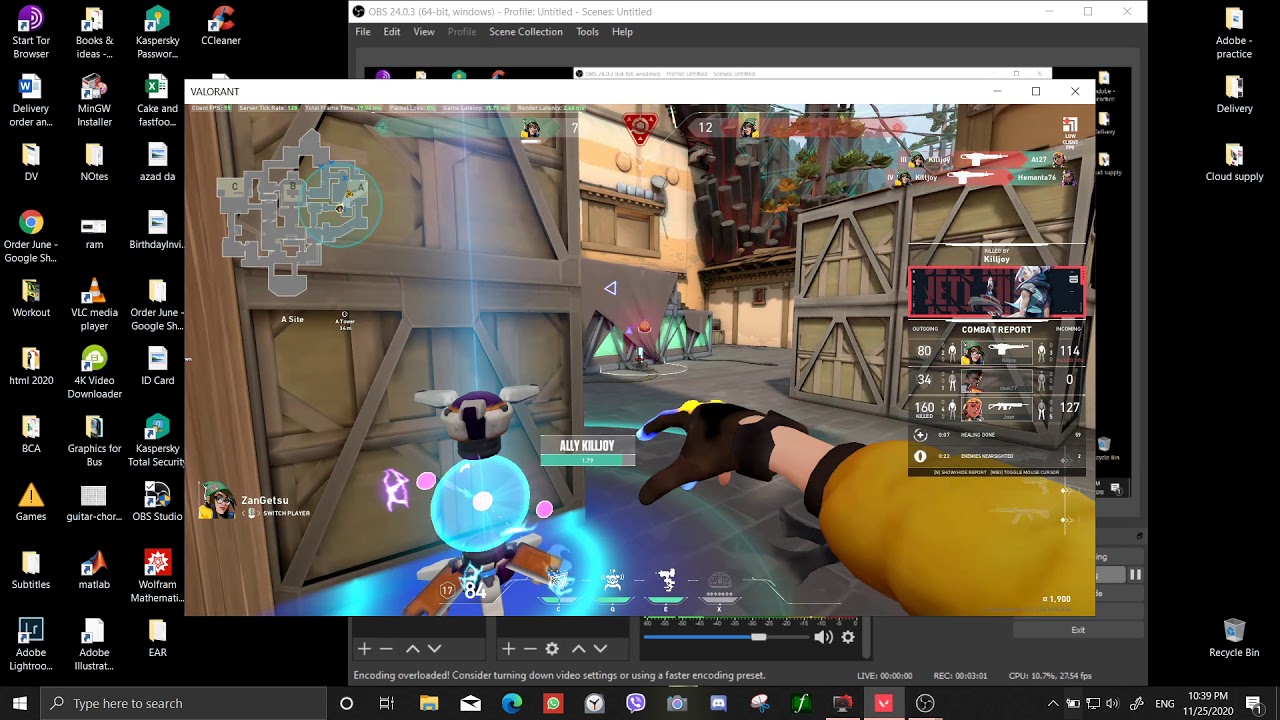Remove the selected source with the minus icon
This screenshot has width=1280, height=720.
pyautogui.click(x=530, y=649)
